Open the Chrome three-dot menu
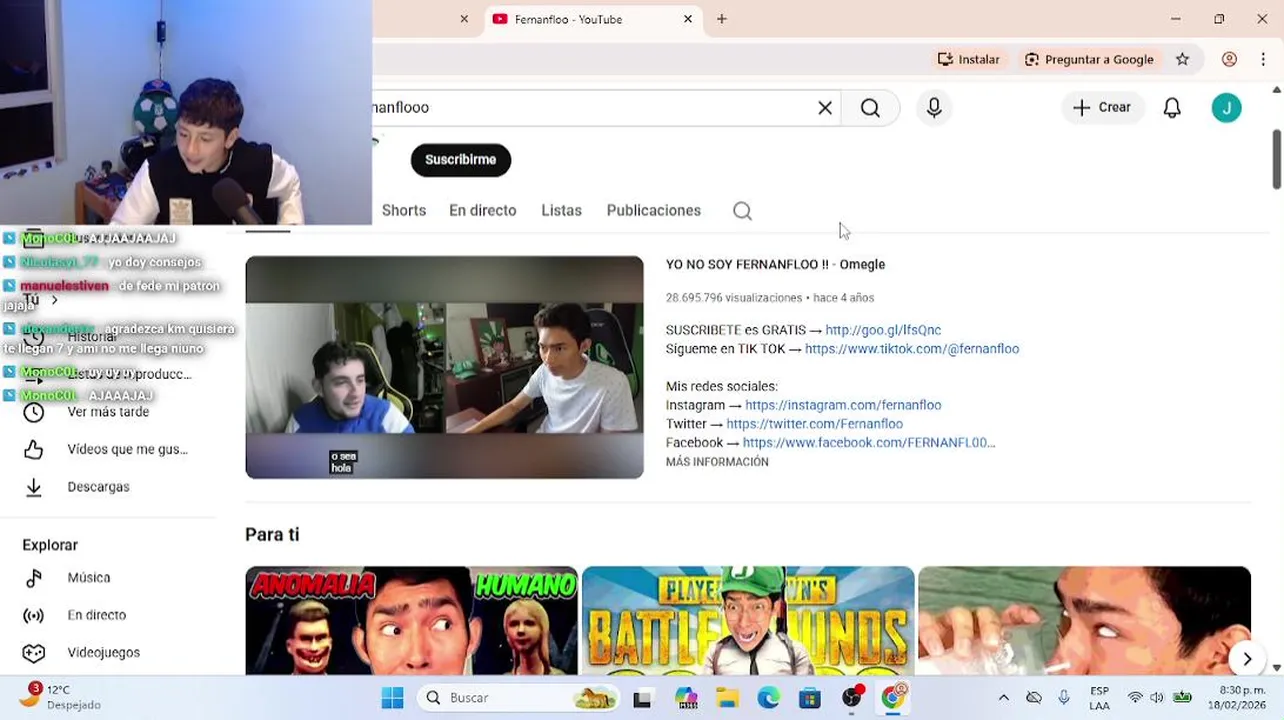Screen dimensions: 1284x720 (1265, 60)
